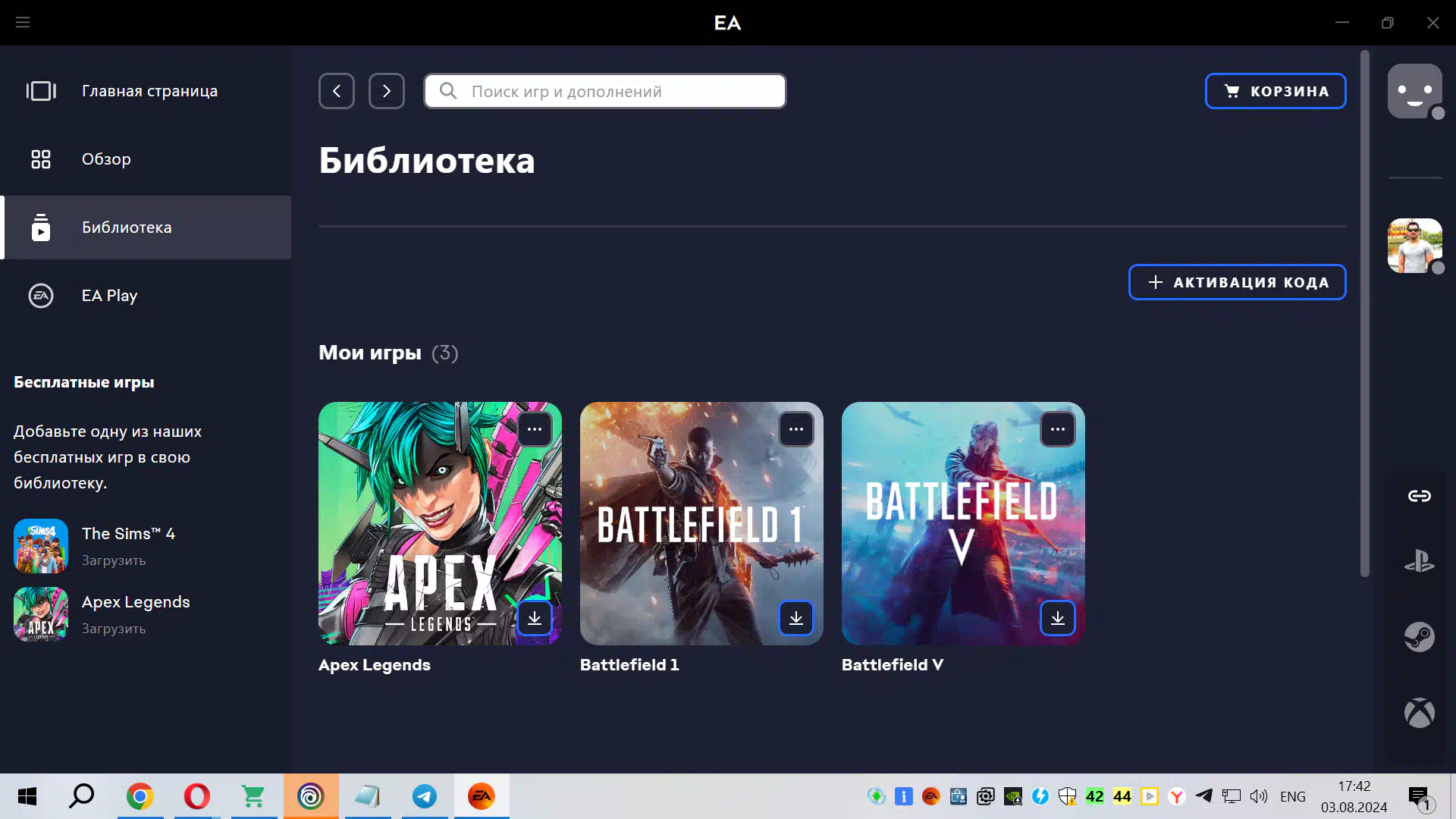Click the forward navigation arrow
Viewport: 1456px width, 819px height.
387,91
